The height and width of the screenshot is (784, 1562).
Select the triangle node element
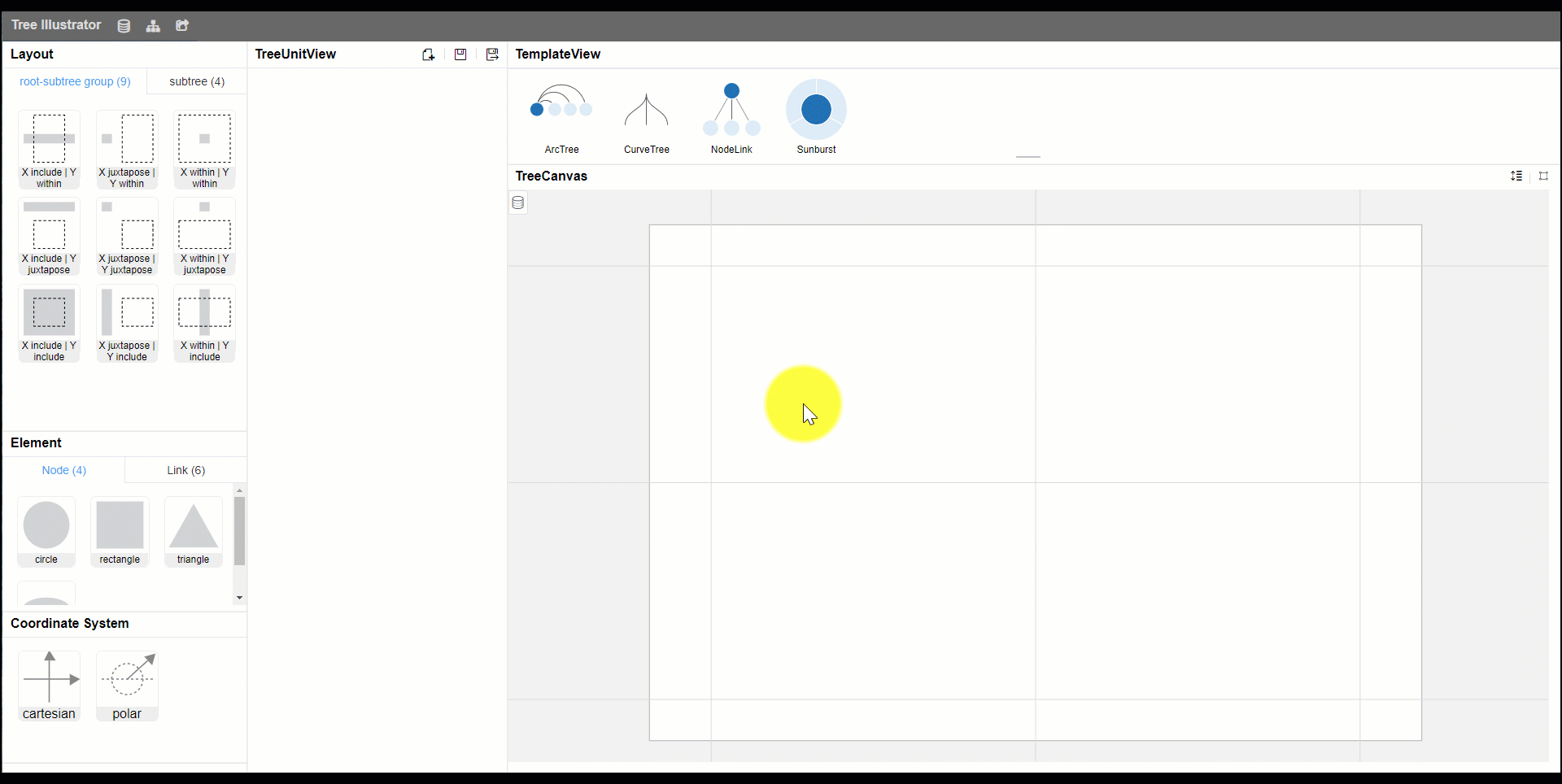tap(193, 532)
